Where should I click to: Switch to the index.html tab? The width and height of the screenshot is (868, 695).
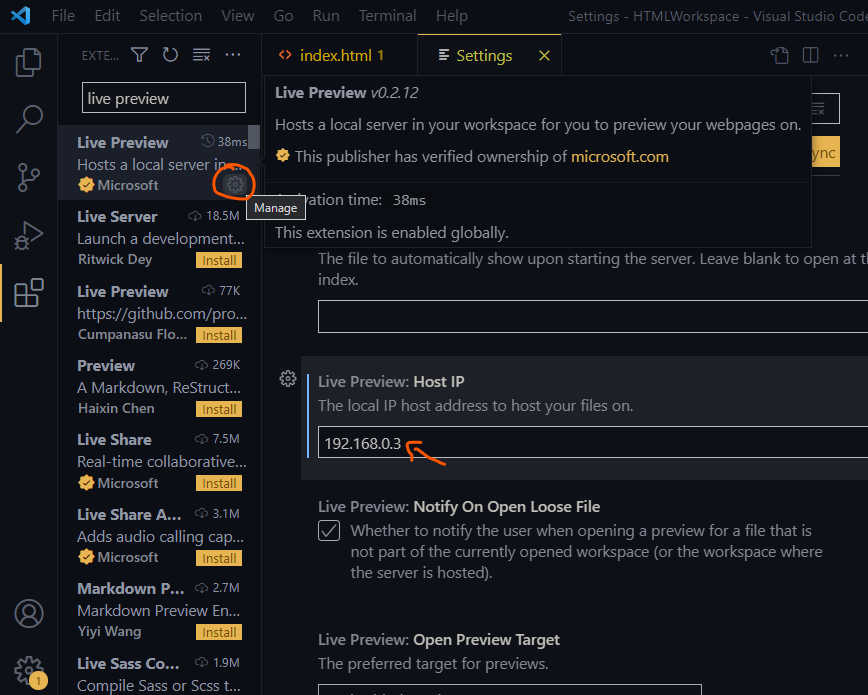click(x=339, y=55)
